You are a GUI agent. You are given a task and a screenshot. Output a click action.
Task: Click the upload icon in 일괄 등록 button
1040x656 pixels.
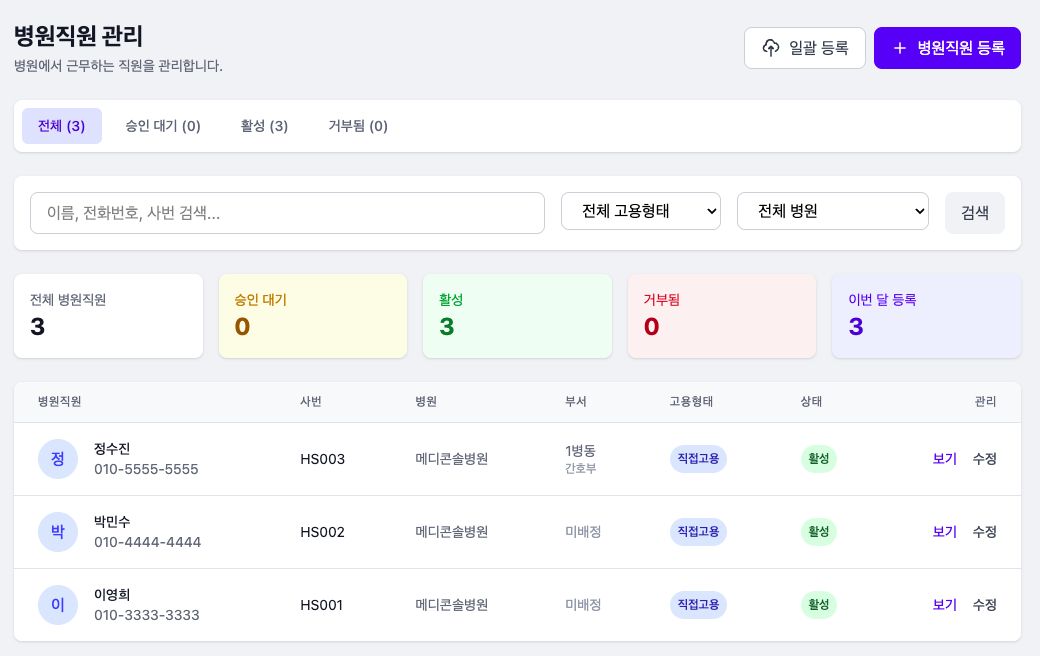(x=771, y=47)
